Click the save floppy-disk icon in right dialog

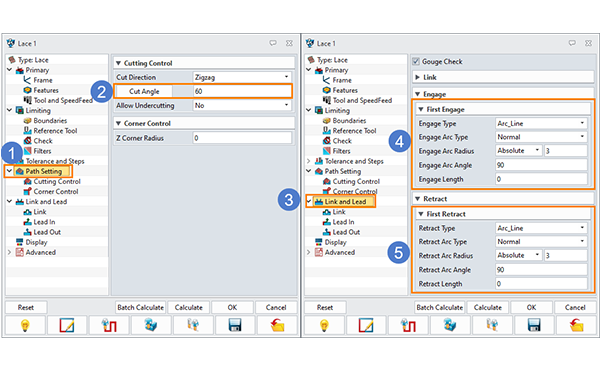tap(533, 325)
